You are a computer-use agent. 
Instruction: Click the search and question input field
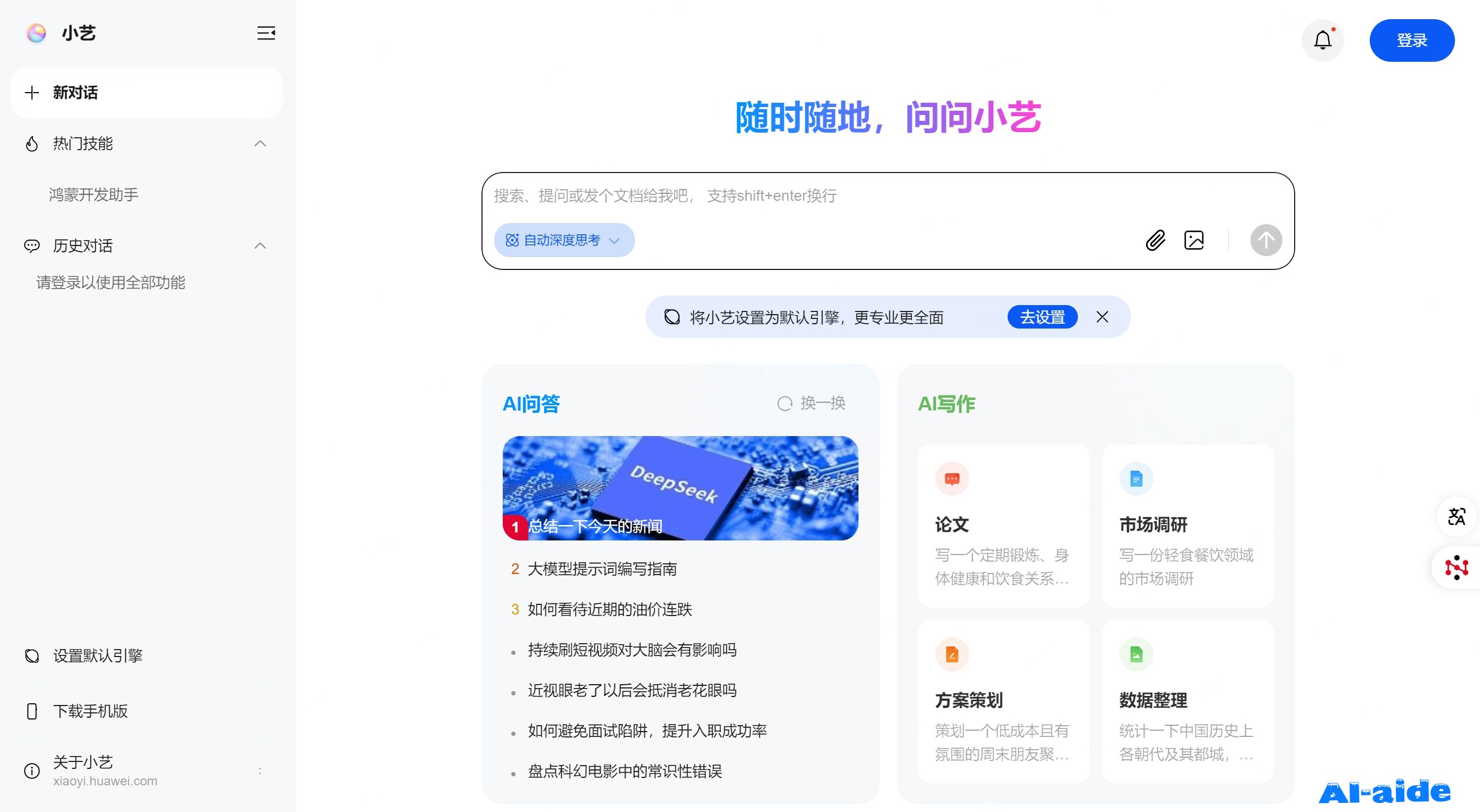tap(888, 196)
